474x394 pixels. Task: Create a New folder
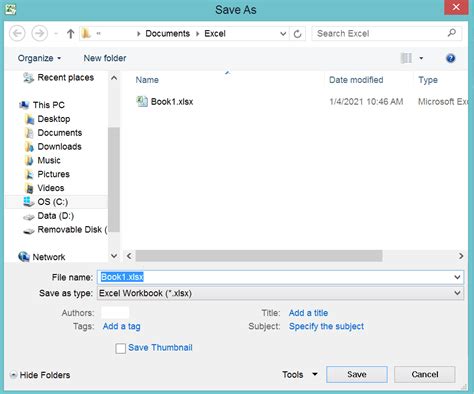(x=105, y=58)
